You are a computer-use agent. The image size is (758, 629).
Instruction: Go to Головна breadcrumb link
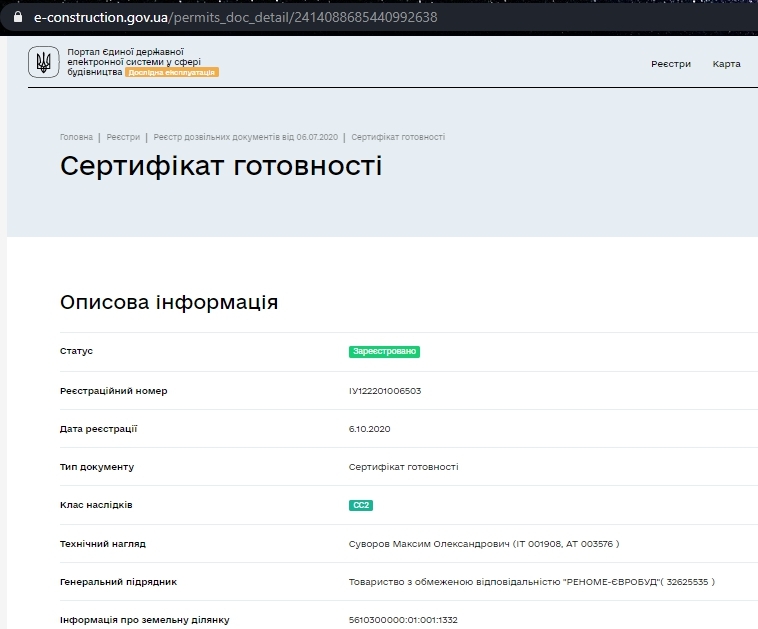coord(76,137)
